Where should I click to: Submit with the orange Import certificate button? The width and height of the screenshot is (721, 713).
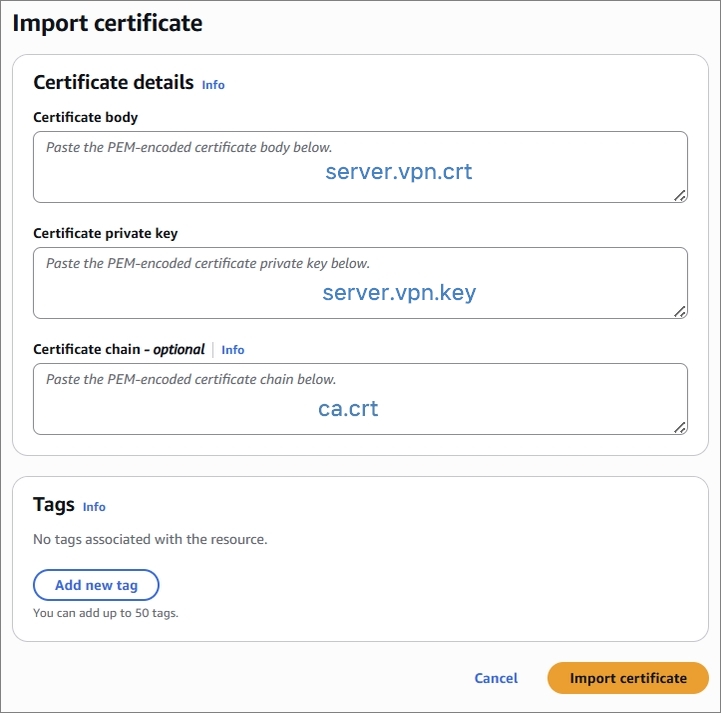[x=628, y=678]
